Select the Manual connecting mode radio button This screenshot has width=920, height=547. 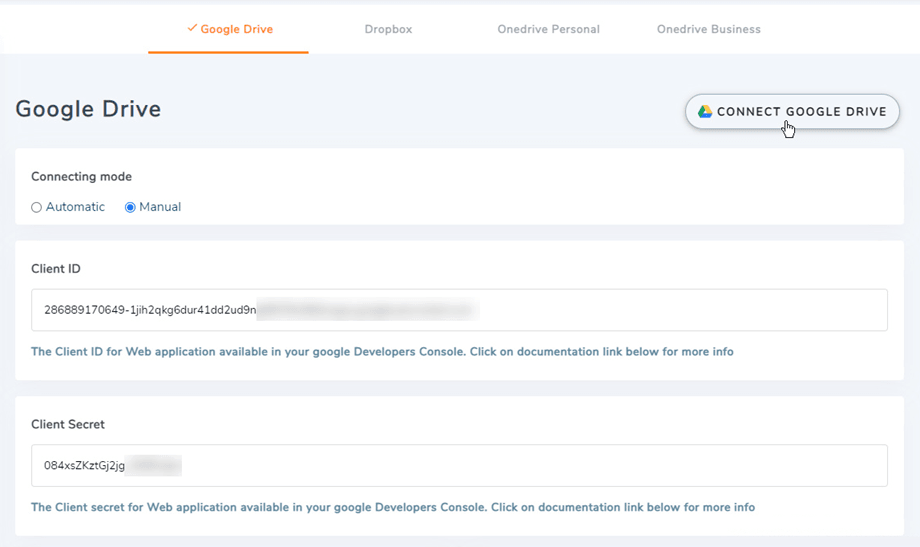tap(130, 208)
